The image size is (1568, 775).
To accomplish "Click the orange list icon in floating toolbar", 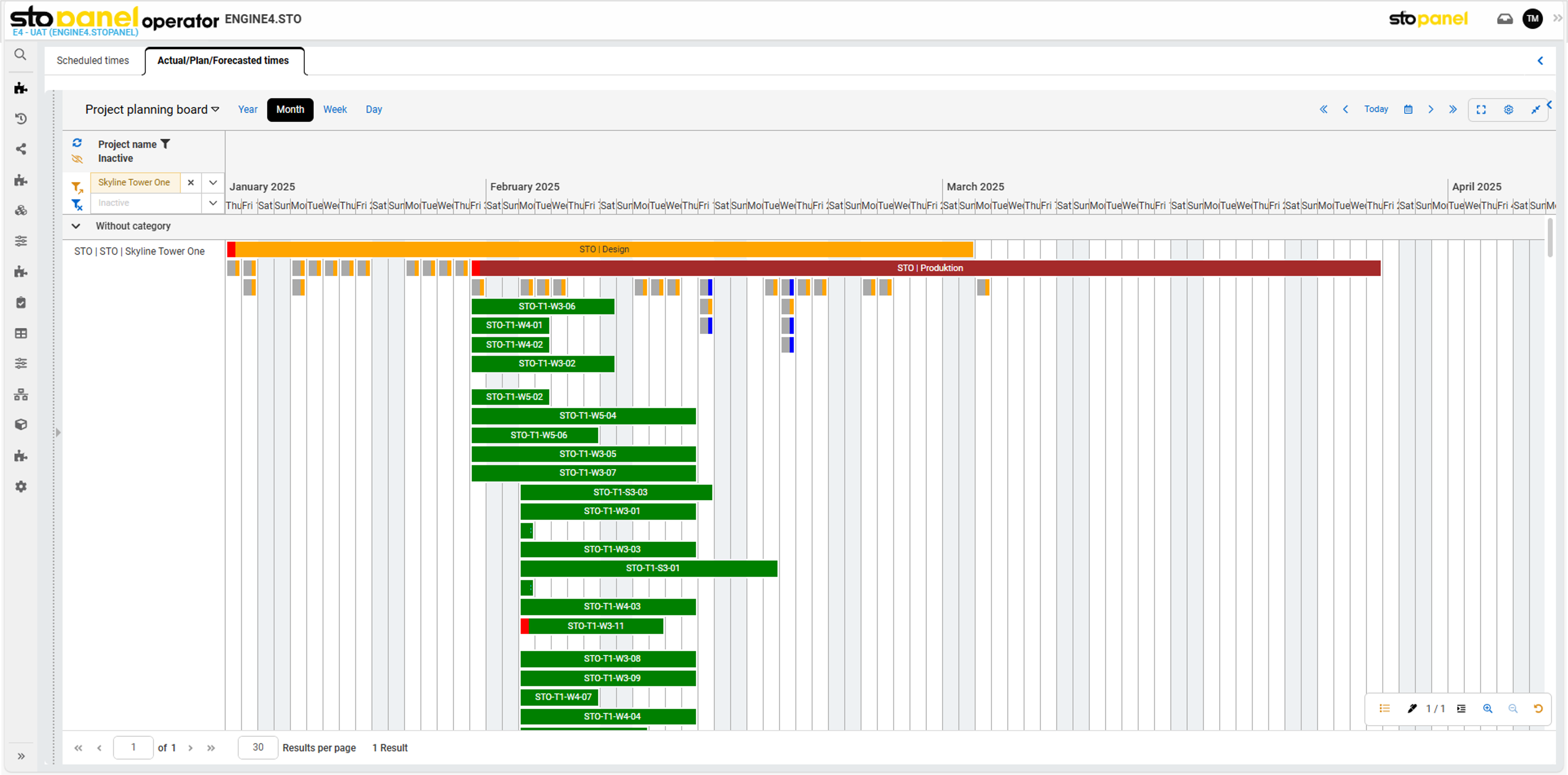I will [1385, 709].
